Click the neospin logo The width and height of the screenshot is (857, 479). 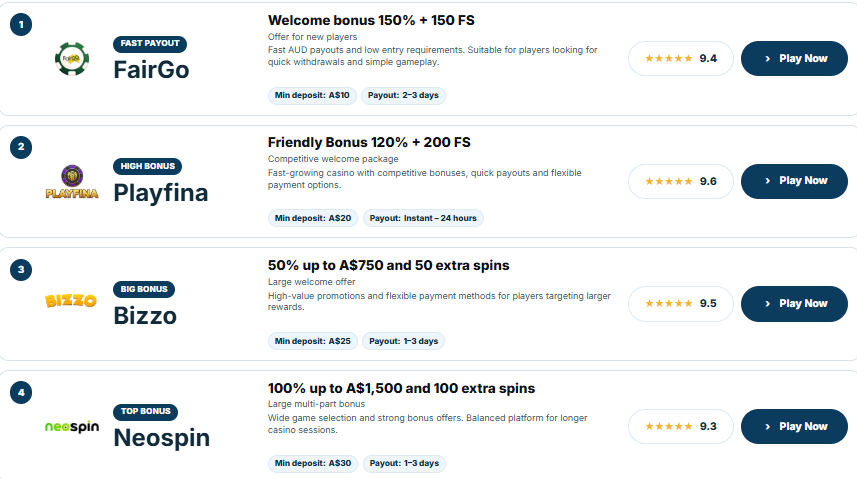[x=72, y=427]
